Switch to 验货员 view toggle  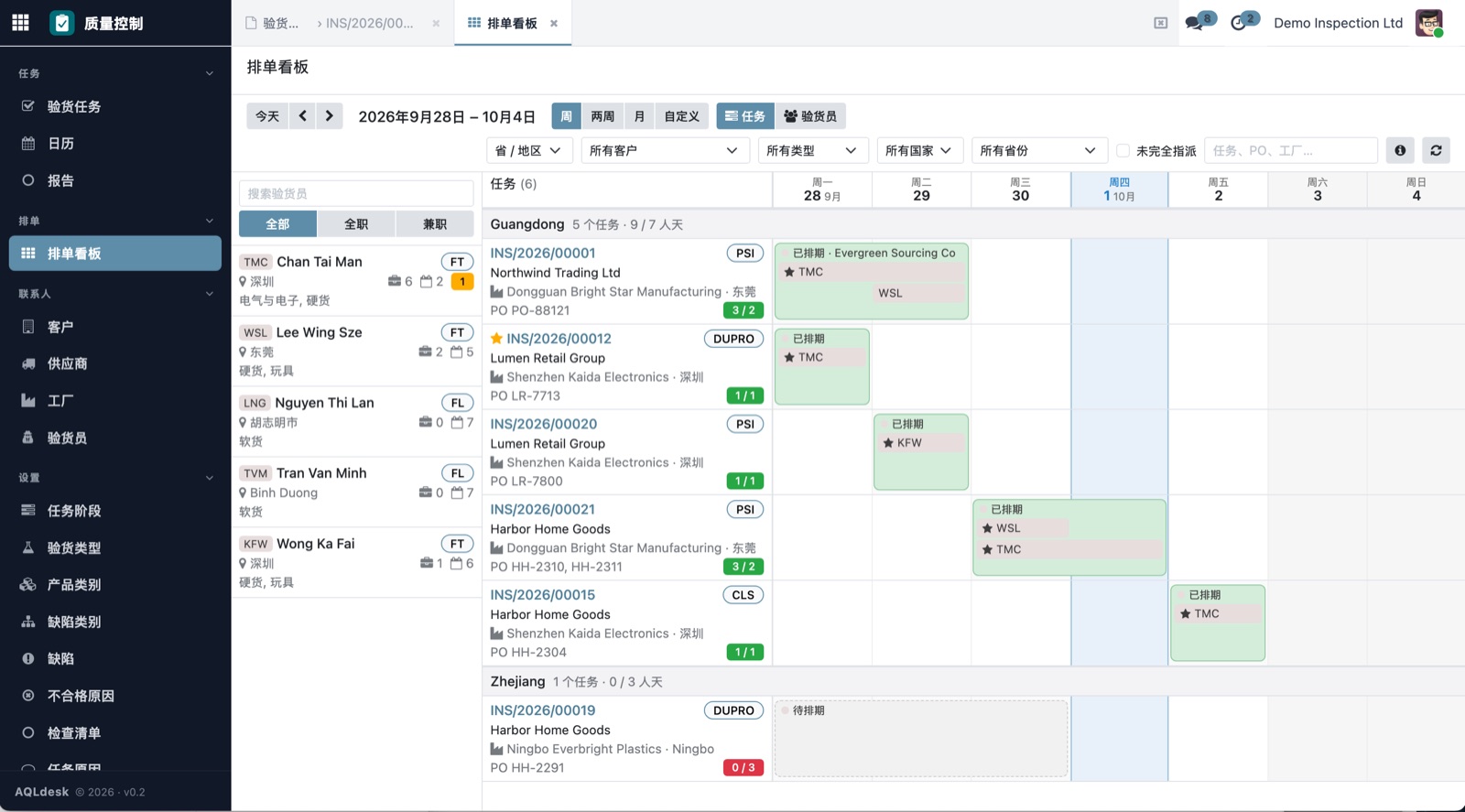[x=810, y=116]
